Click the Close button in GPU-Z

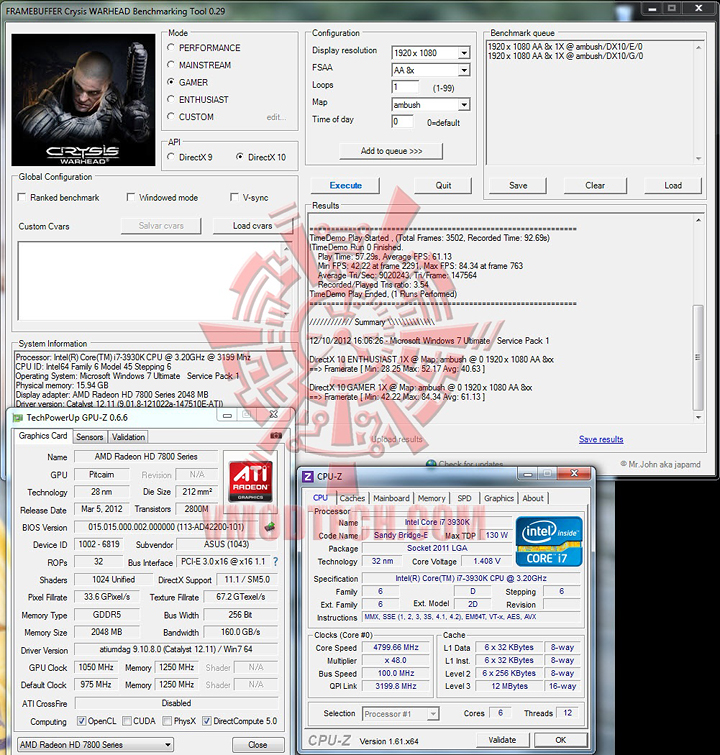pos(258,744)
